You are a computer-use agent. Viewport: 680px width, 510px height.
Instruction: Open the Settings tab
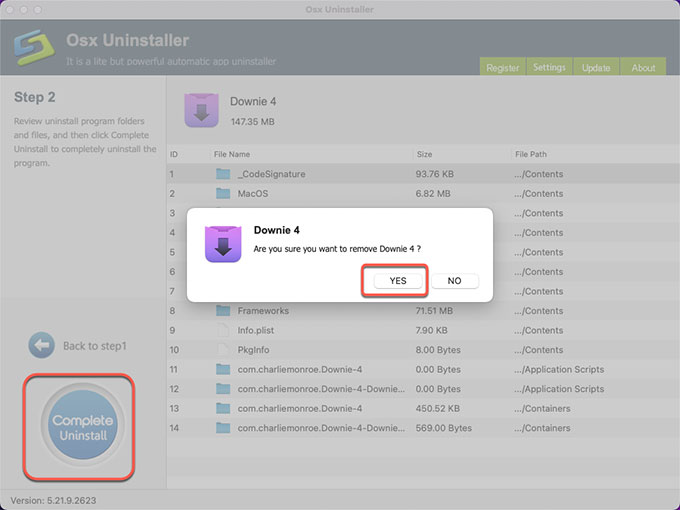pos(549,68)
